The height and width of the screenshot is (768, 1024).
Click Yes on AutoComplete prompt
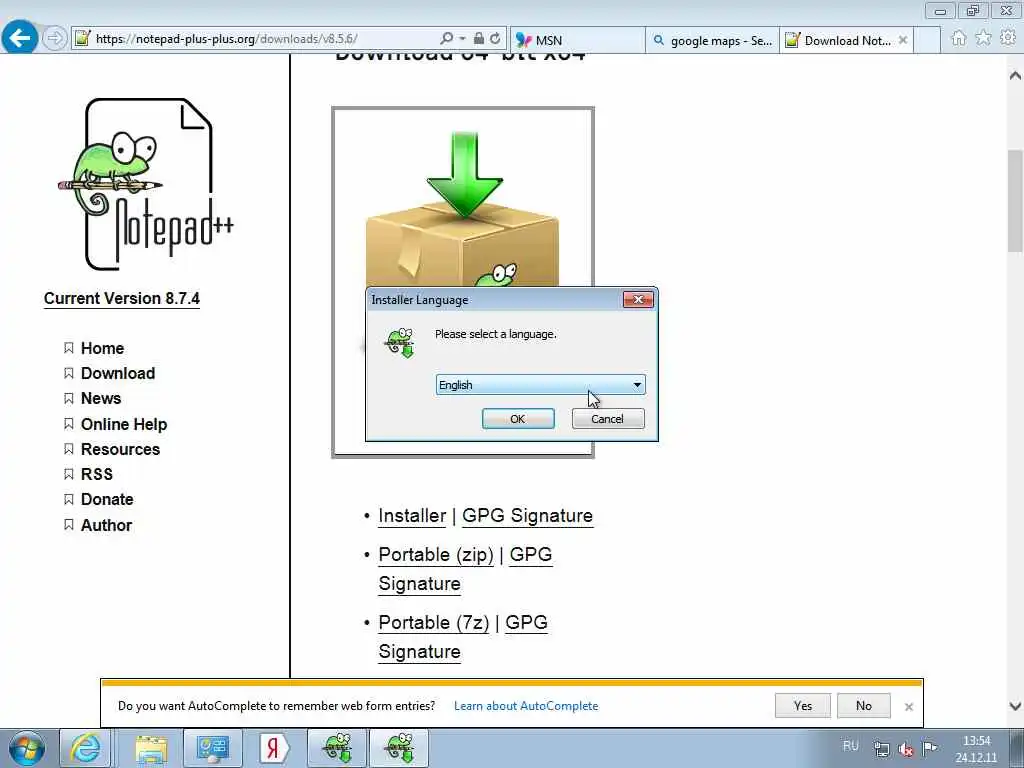pyautogui.click(x=803, y=706)
